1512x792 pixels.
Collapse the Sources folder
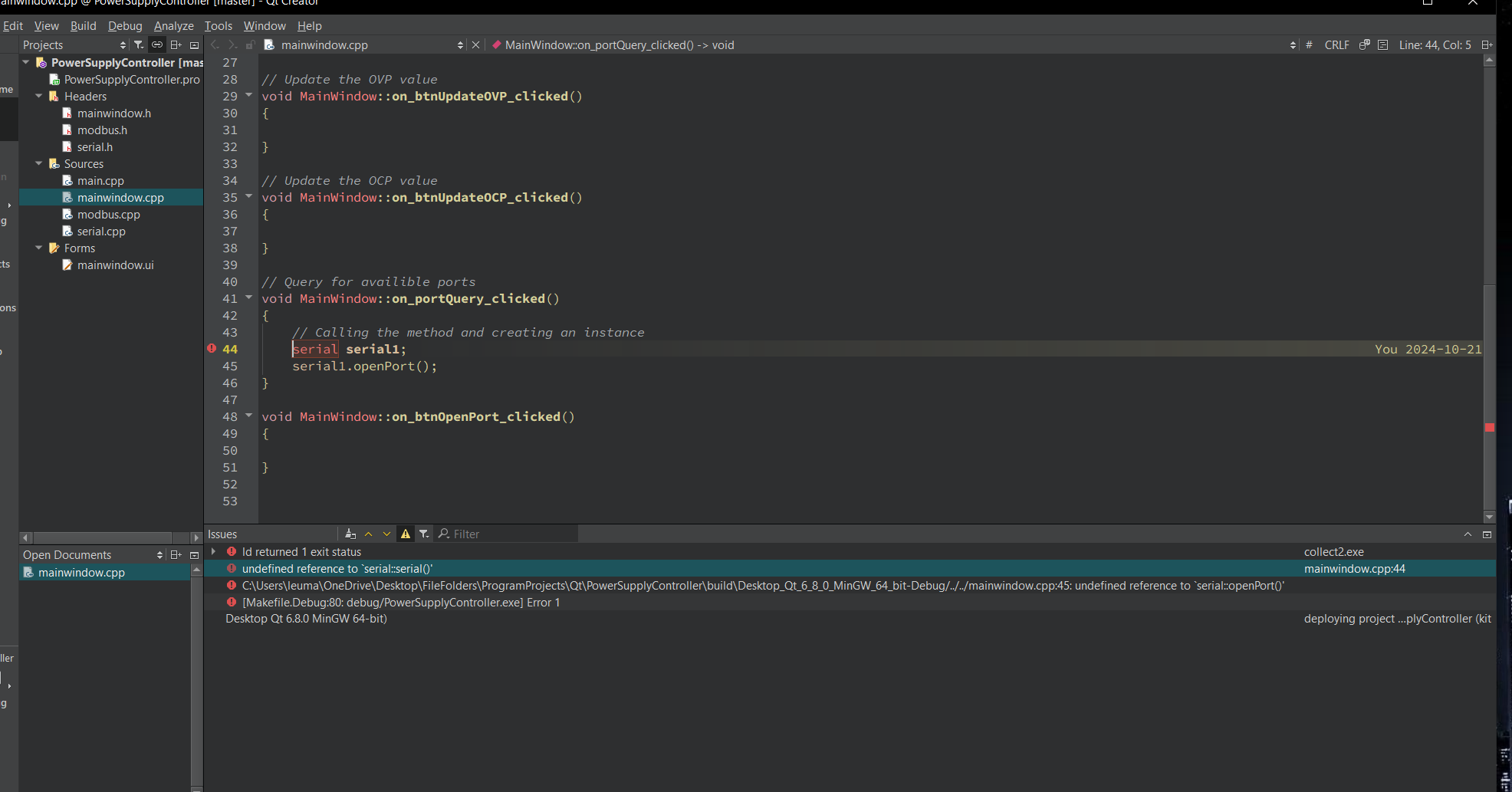click(x=39, y=163)
